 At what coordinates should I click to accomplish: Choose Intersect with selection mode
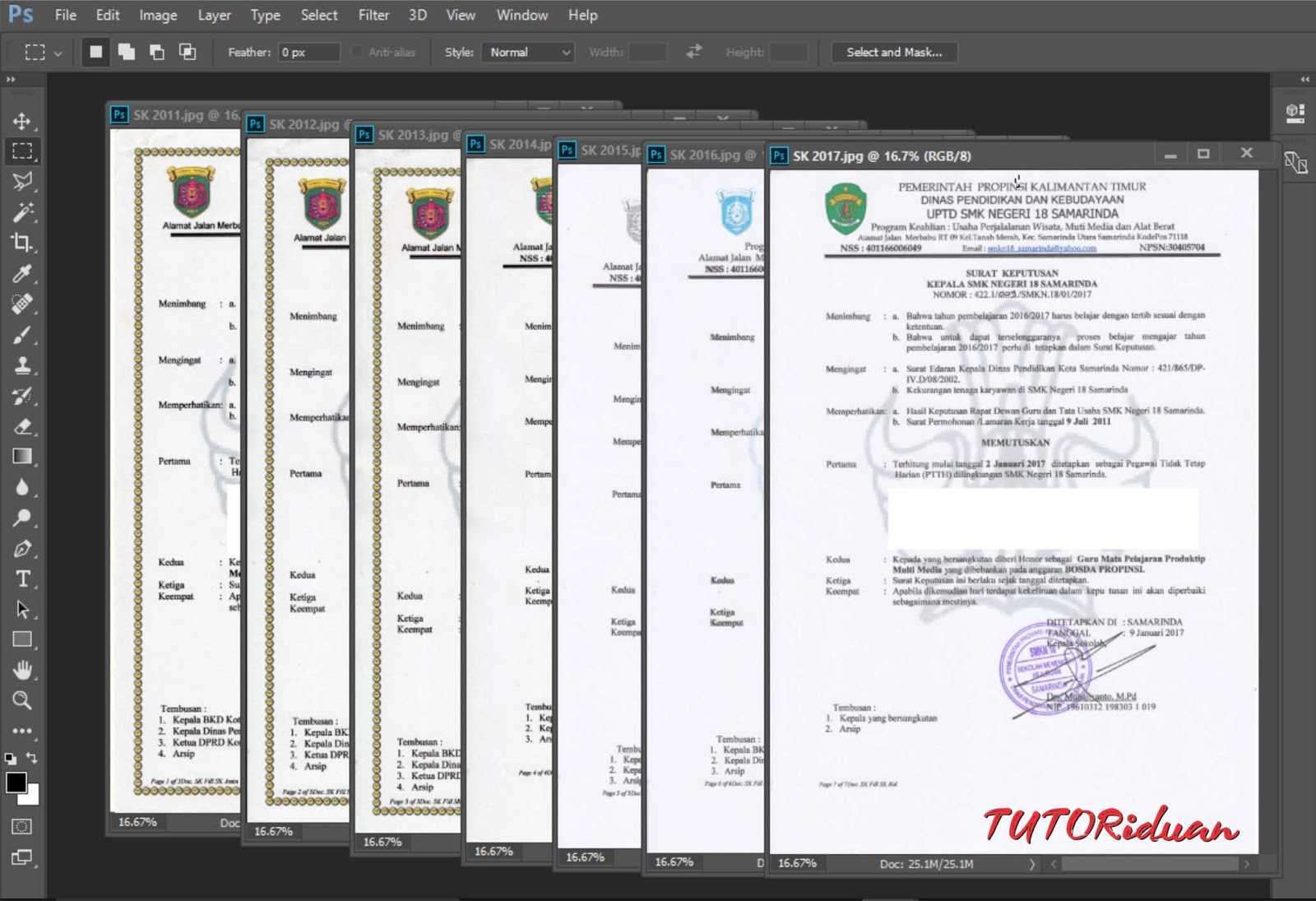[x=188, y=52]
